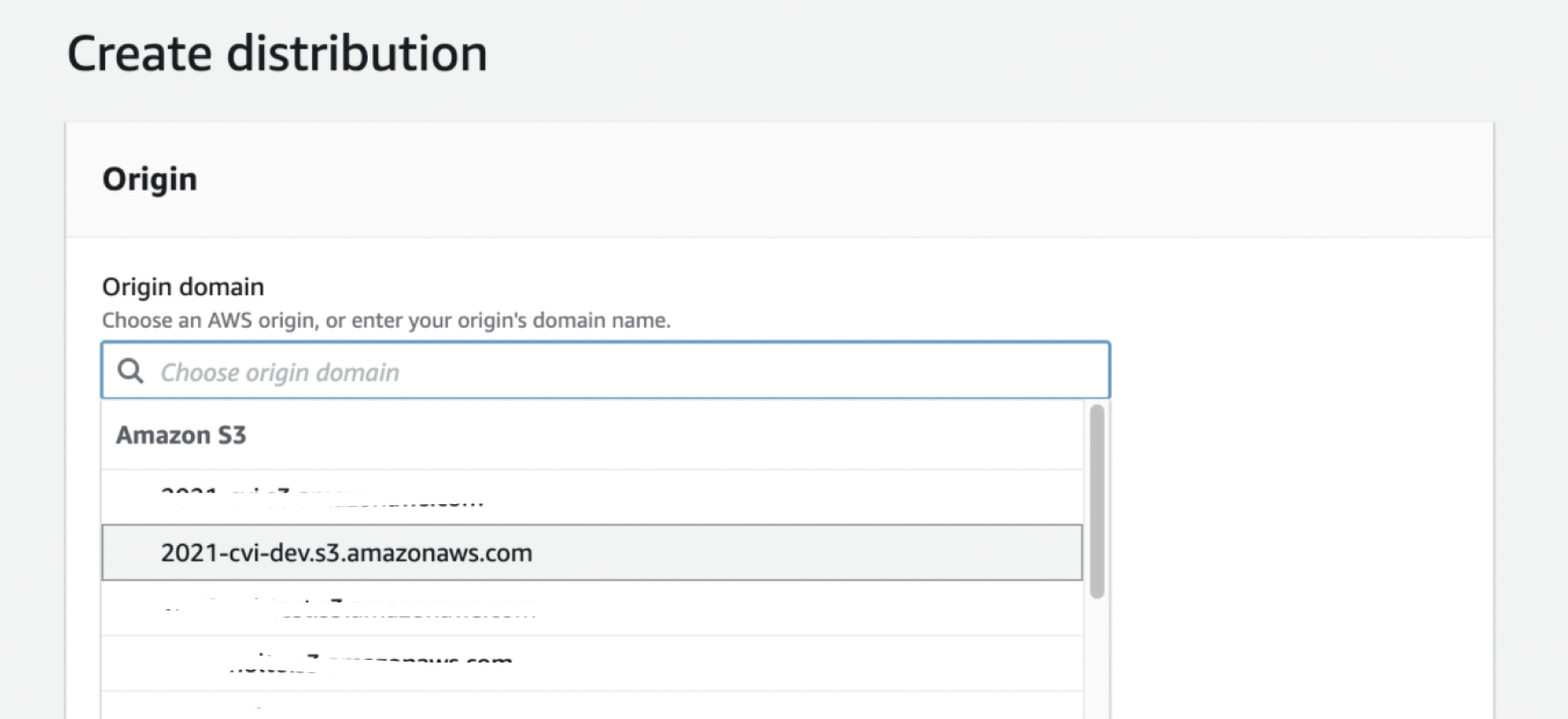Click the 'Choose an AWS origin' help text

tap(386, 321)
